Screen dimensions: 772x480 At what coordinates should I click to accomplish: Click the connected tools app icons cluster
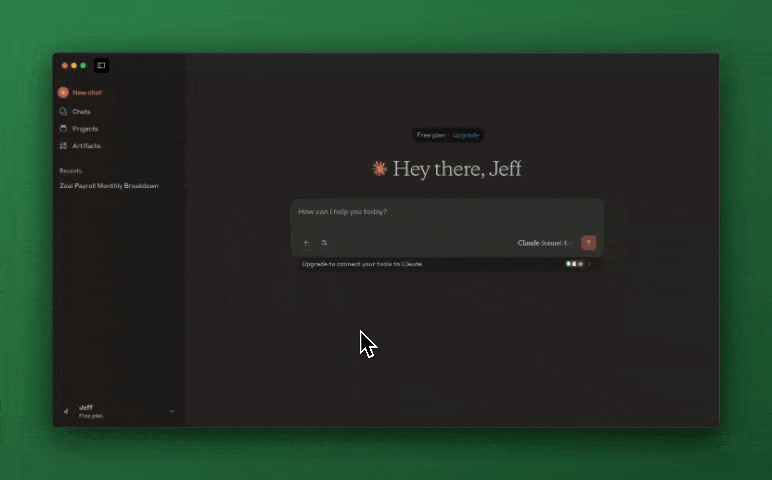(574, 264)
